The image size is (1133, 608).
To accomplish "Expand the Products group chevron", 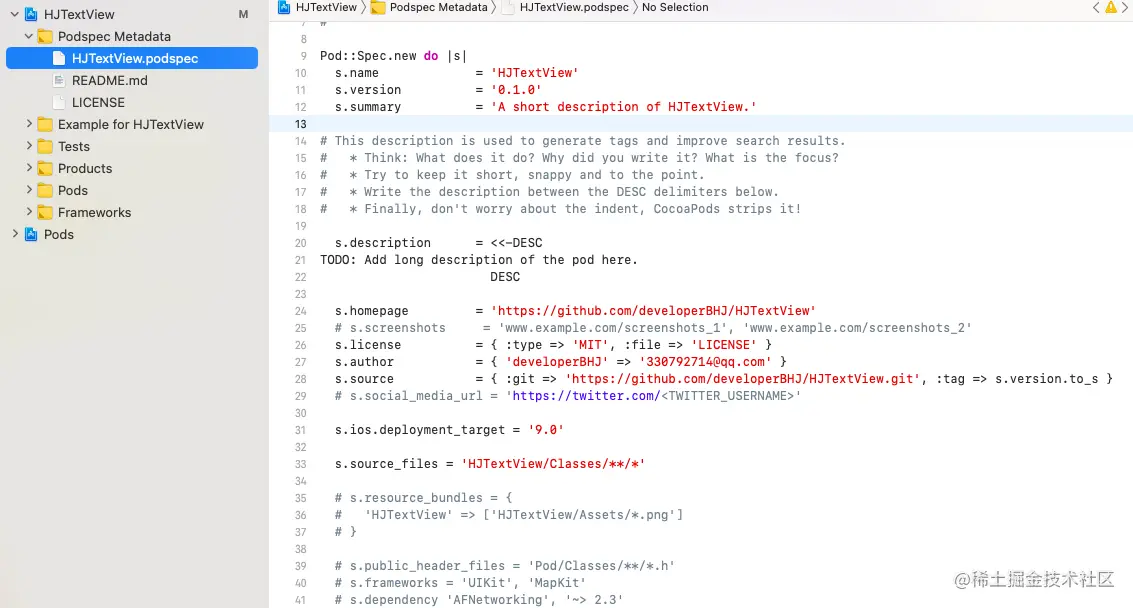I will [29, 168].
